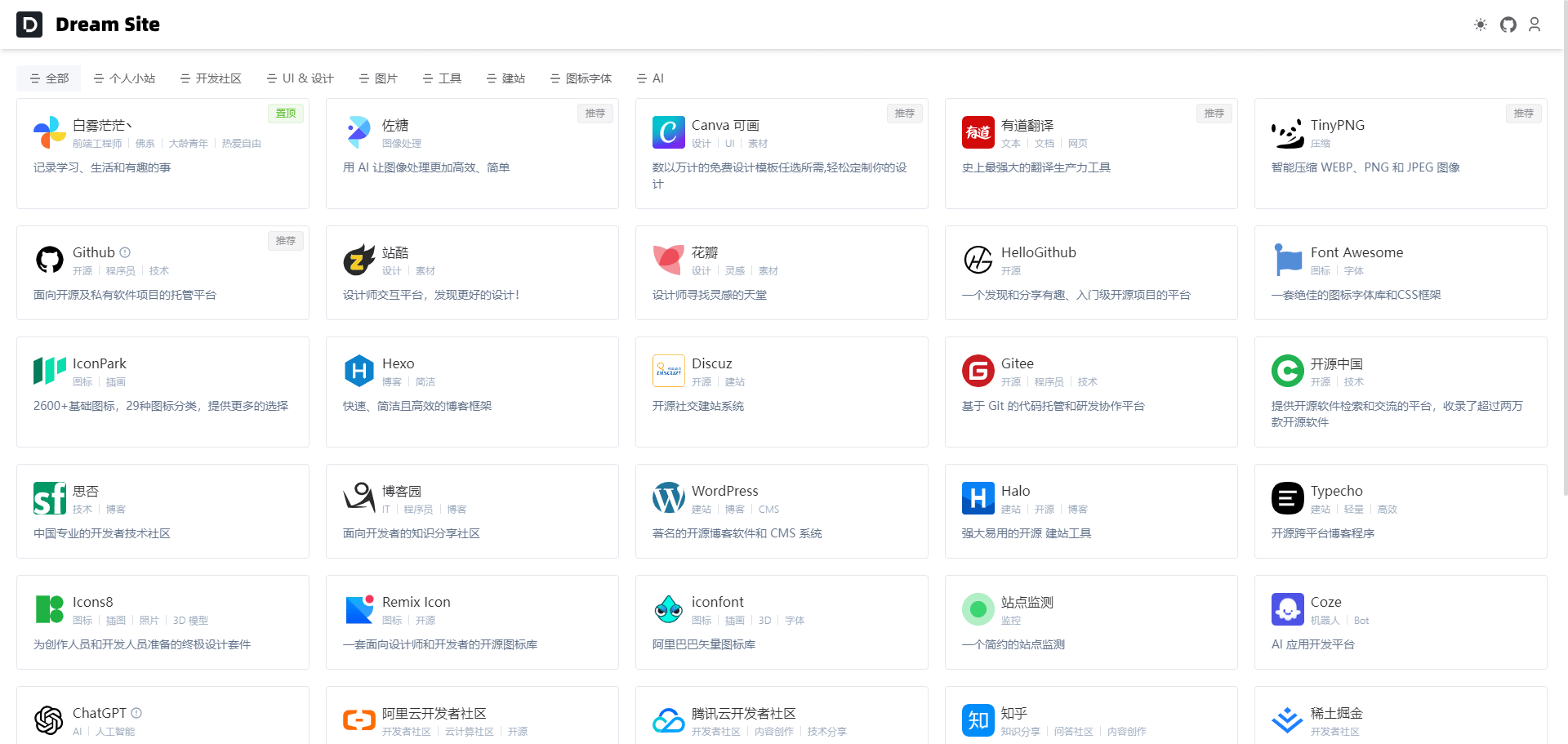Open the Typecho title link
Screen dimensions: 1568x744
coord(1337,491)
